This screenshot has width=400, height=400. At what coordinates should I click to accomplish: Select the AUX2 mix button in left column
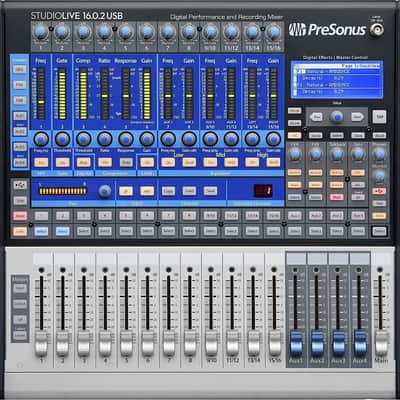20,132
